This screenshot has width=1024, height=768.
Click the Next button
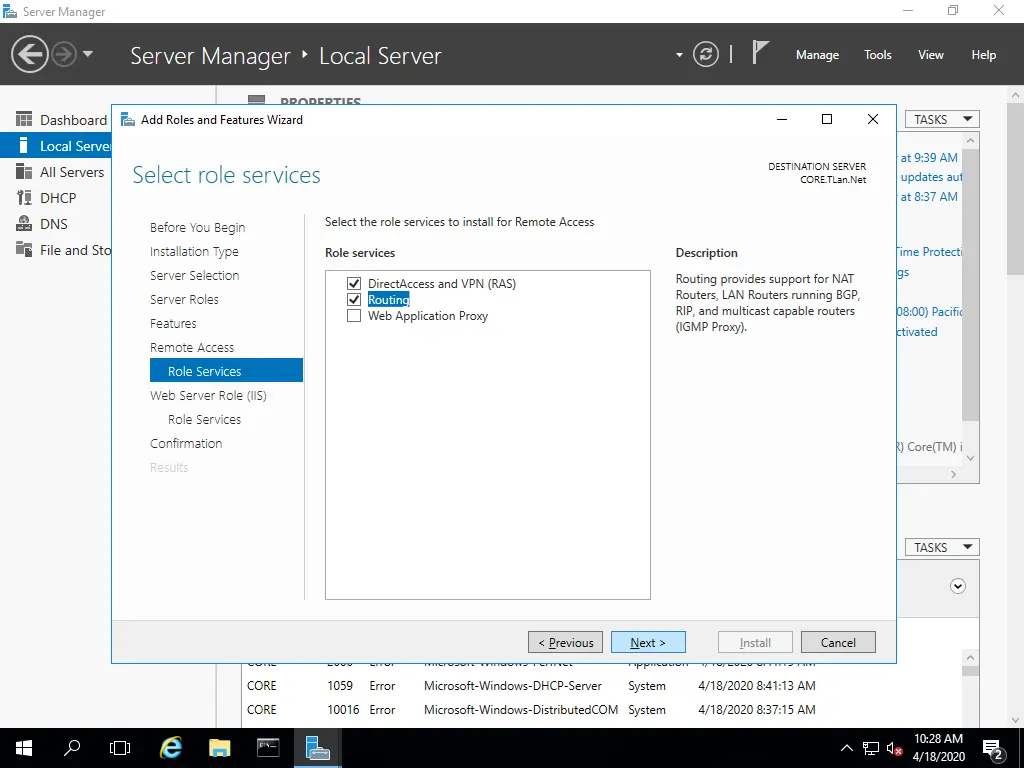tap(649, 642)
